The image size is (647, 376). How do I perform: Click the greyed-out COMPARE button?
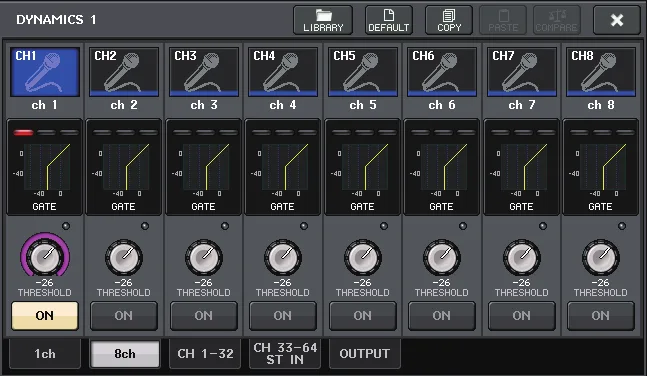[557, 20]
